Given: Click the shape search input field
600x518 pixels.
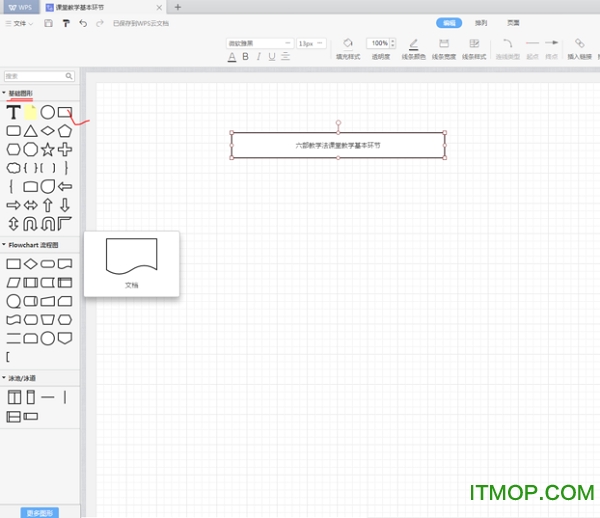Looking at the screenshot, I should [x=35, y=76].
